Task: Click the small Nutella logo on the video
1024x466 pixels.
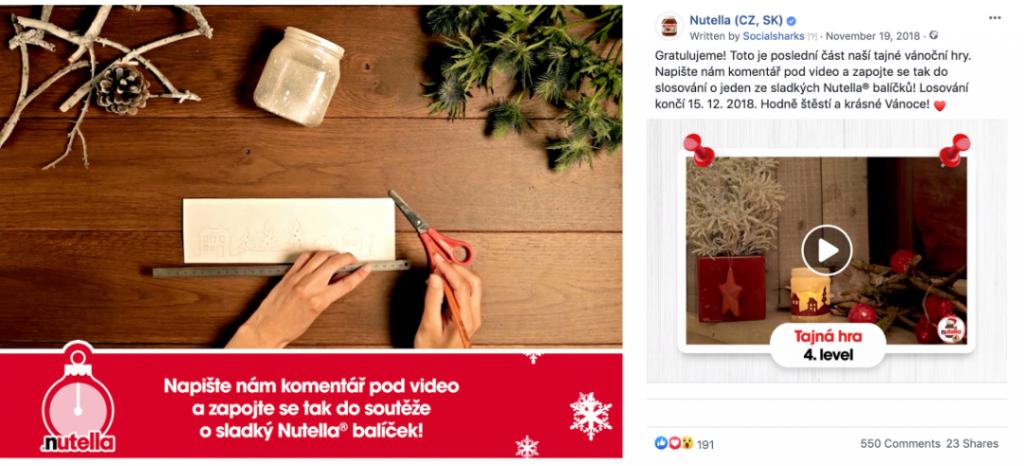Action: [952, 330]
